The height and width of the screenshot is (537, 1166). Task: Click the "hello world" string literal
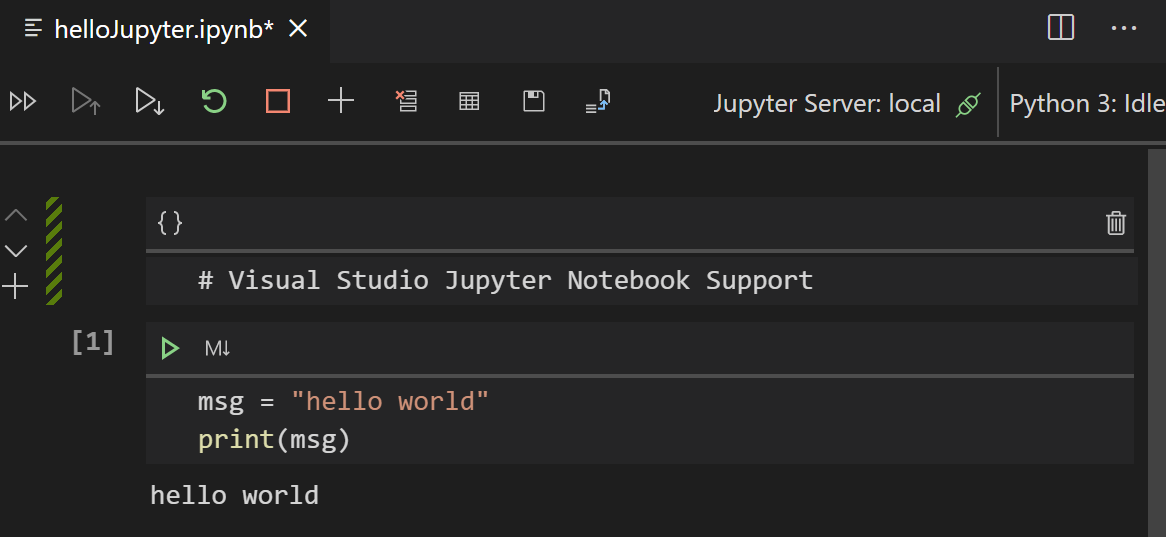click(x=390, y=402)
